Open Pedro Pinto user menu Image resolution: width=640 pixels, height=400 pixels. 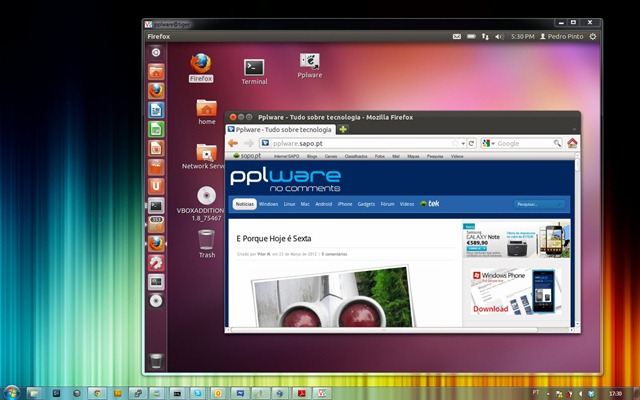(562, 37)
